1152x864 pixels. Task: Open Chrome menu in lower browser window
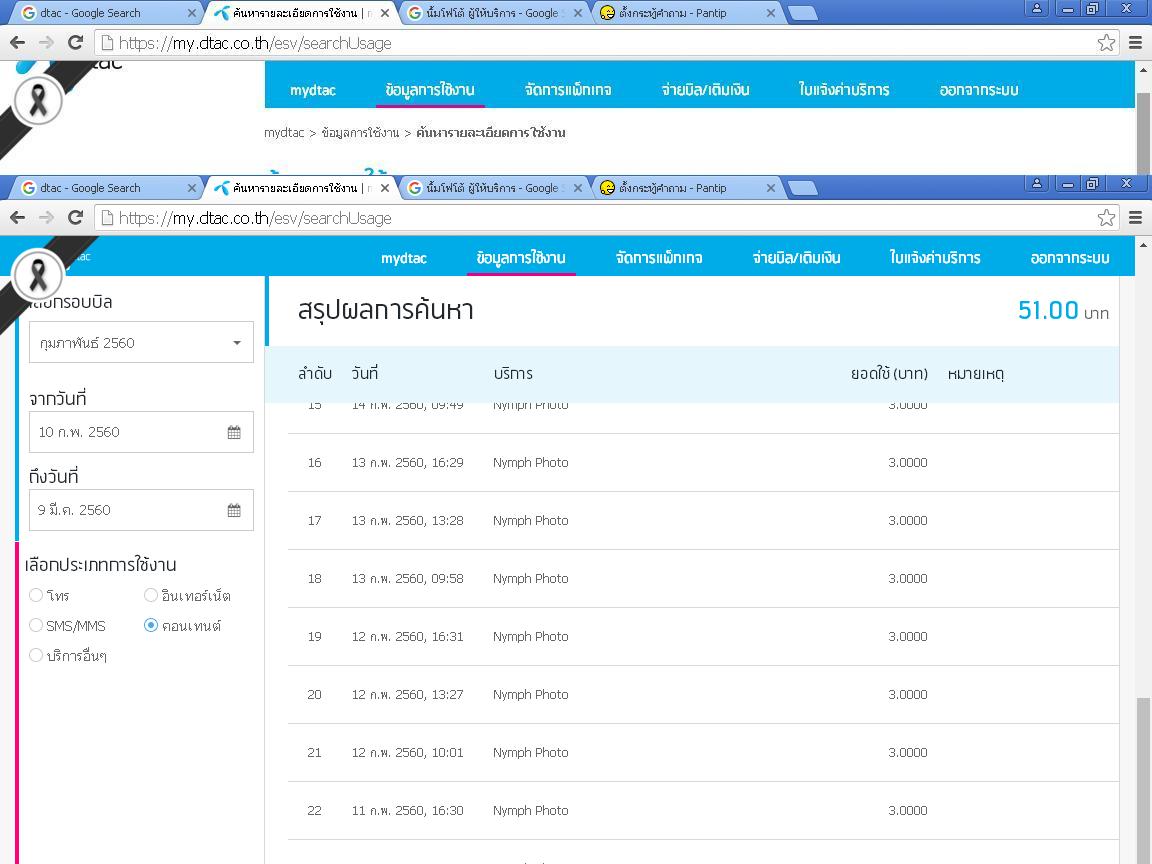coord(1135,217)
